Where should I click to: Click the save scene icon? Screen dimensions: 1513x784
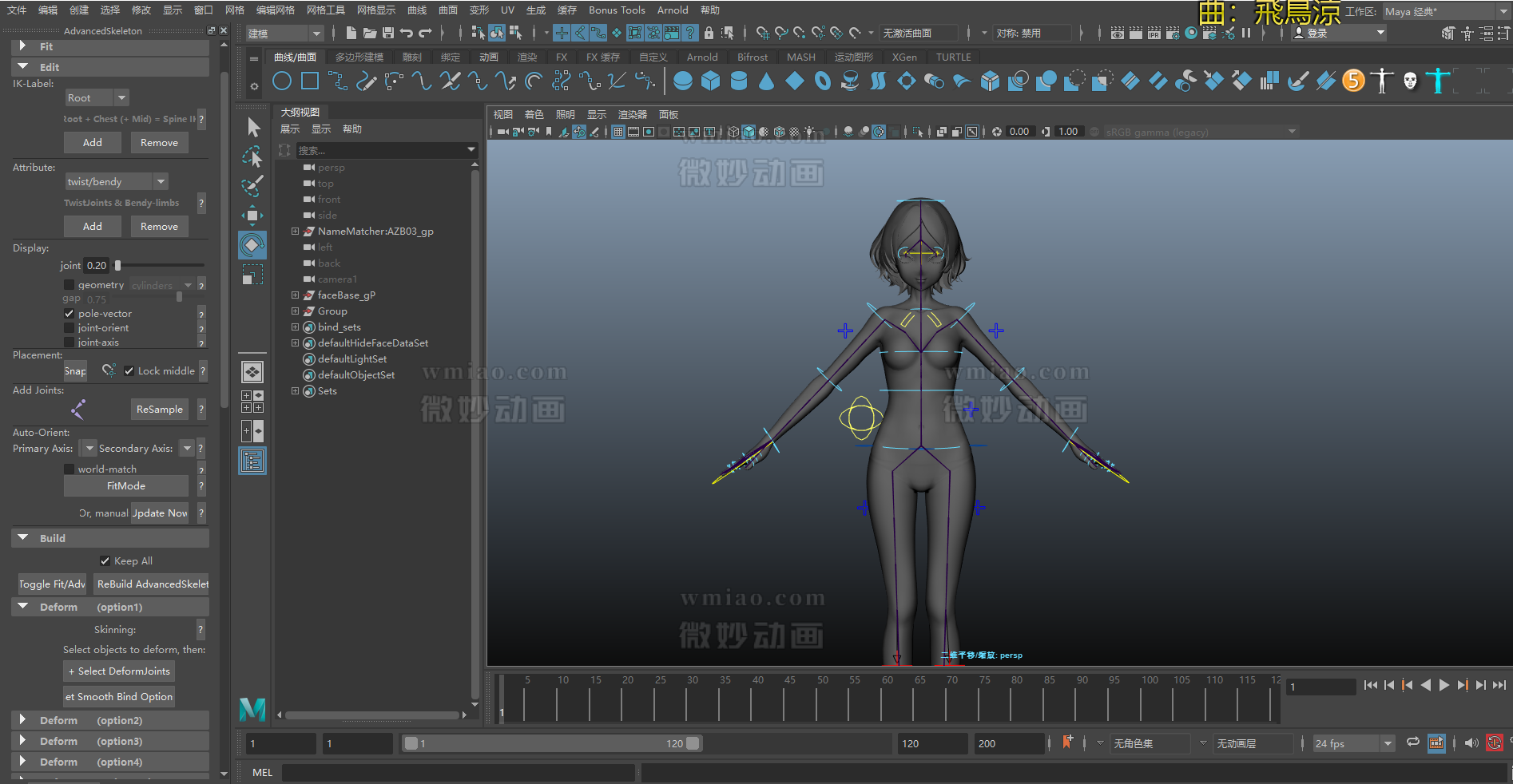[x=388, y=33]
